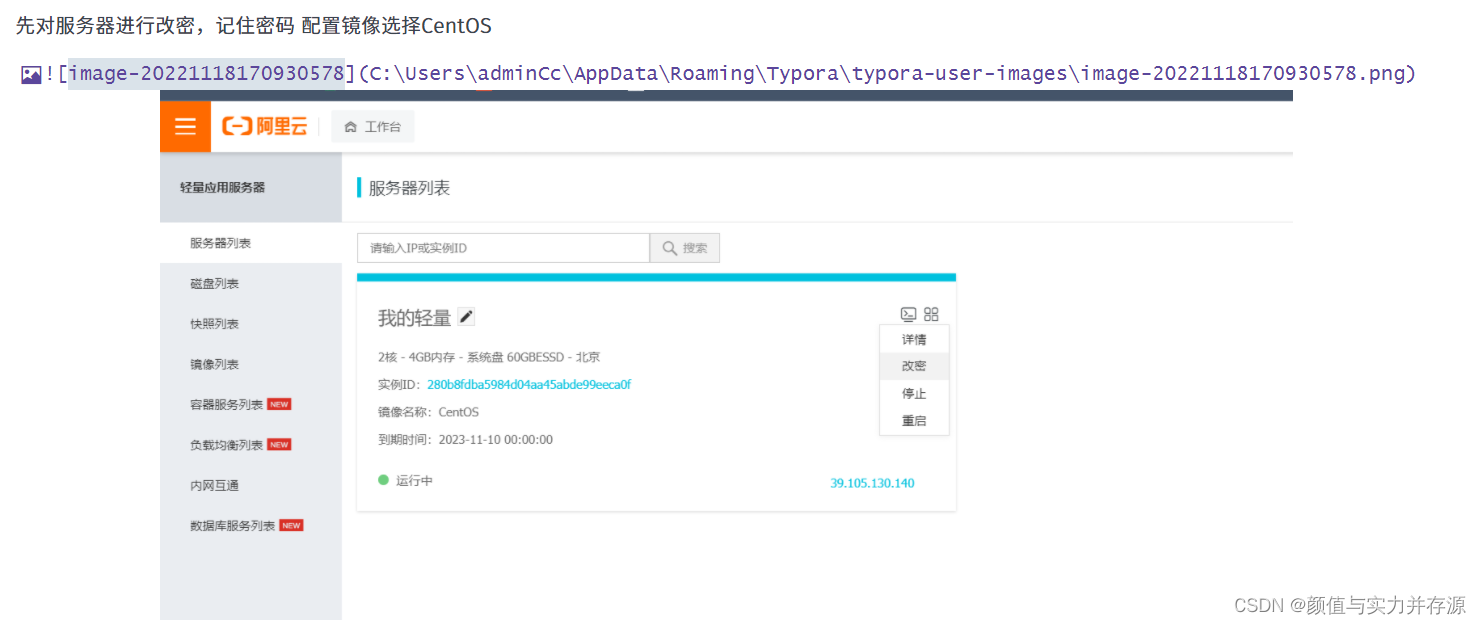Select 数据库服务列表 in the sidebar

point(251,526)
